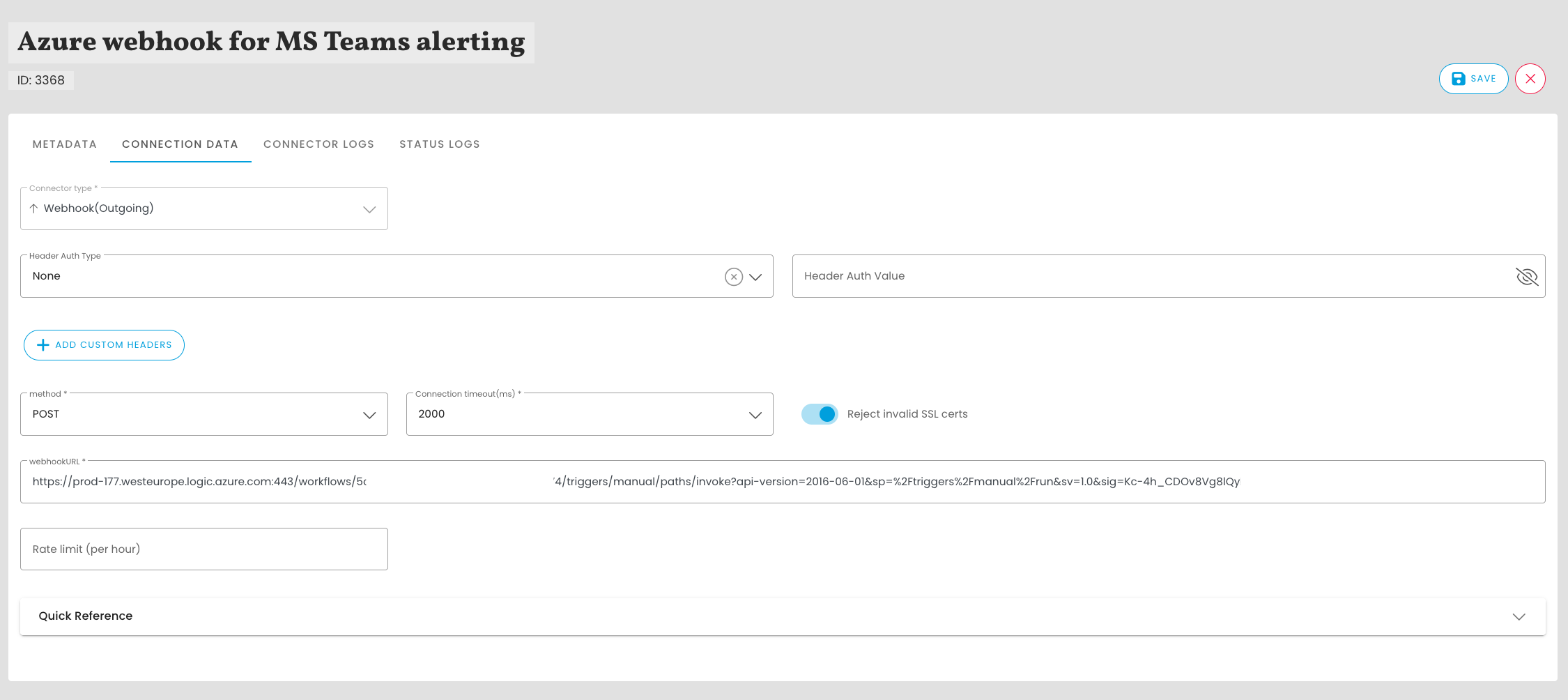This screenshot has height=700, width=1568.
Task: Toggle Header Auth Value visibility eye icon
Action: tap(1526, 277)
